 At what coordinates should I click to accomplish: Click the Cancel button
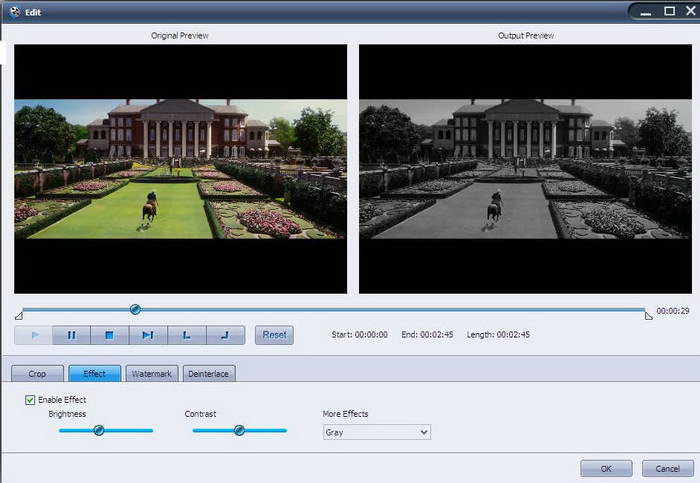coord(667,469)
